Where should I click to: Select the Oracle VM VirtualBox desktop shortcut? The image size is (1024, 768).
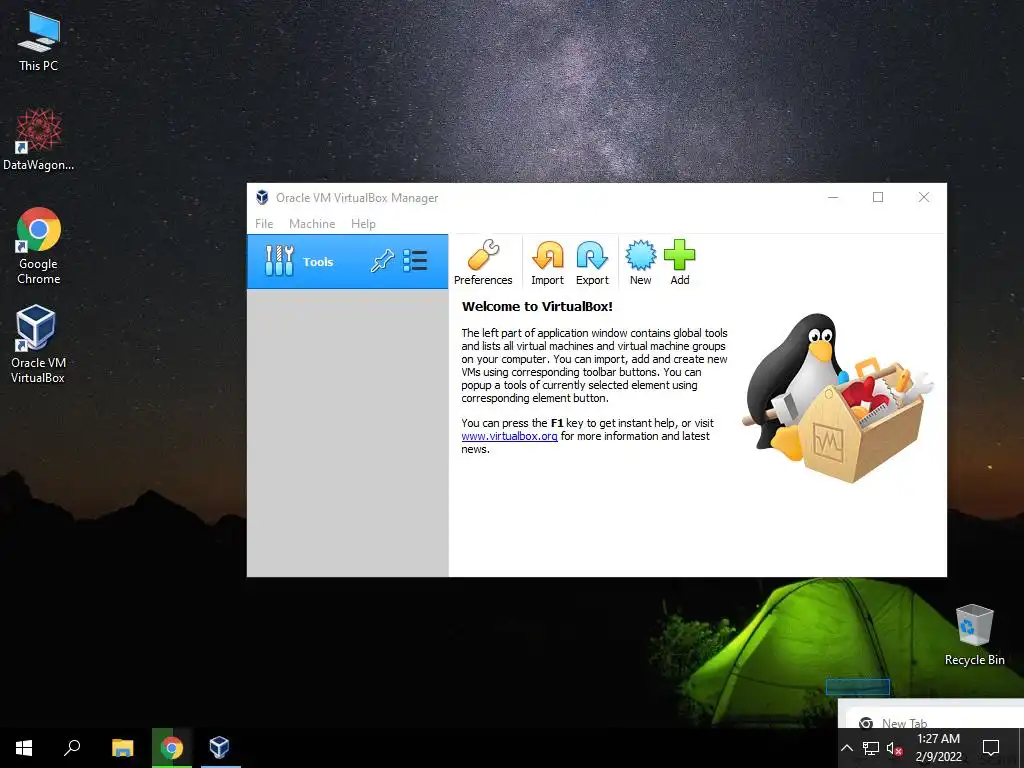38,344
